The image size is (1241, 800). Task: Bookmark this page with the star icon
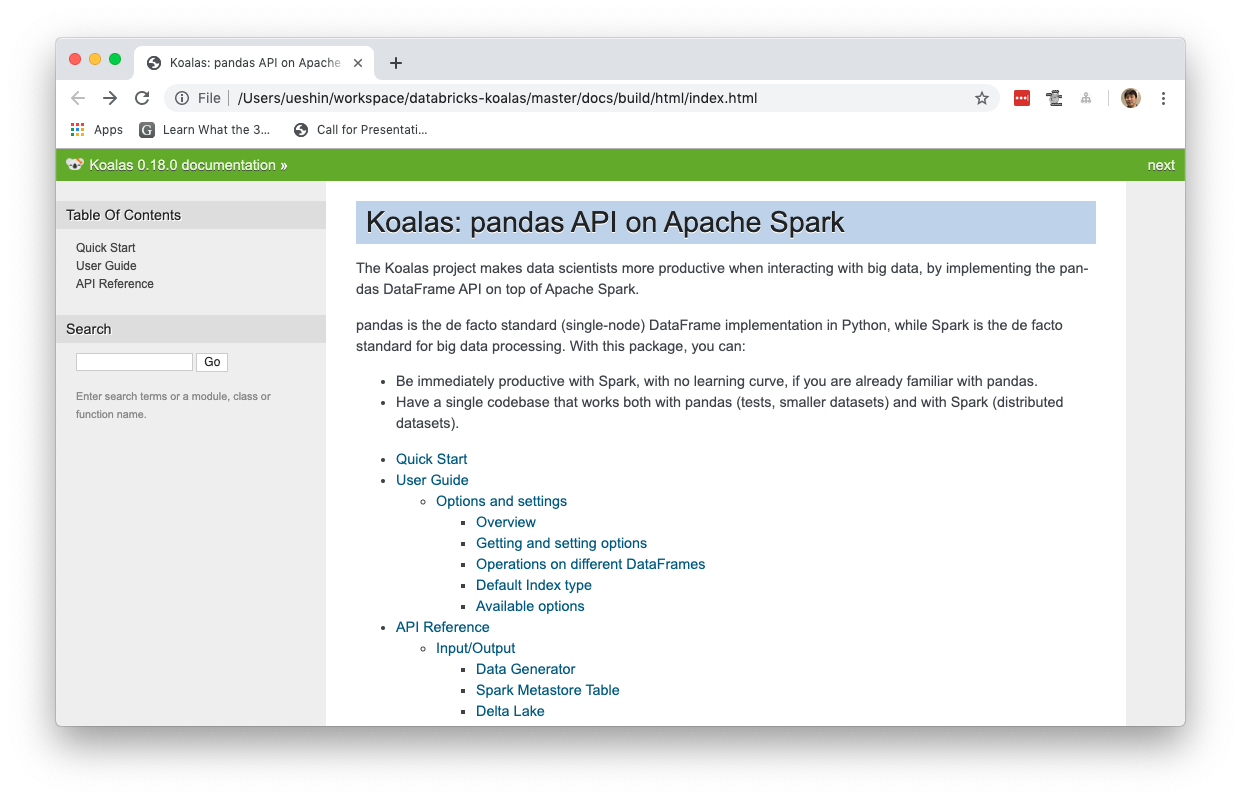(x=982, y=98)
